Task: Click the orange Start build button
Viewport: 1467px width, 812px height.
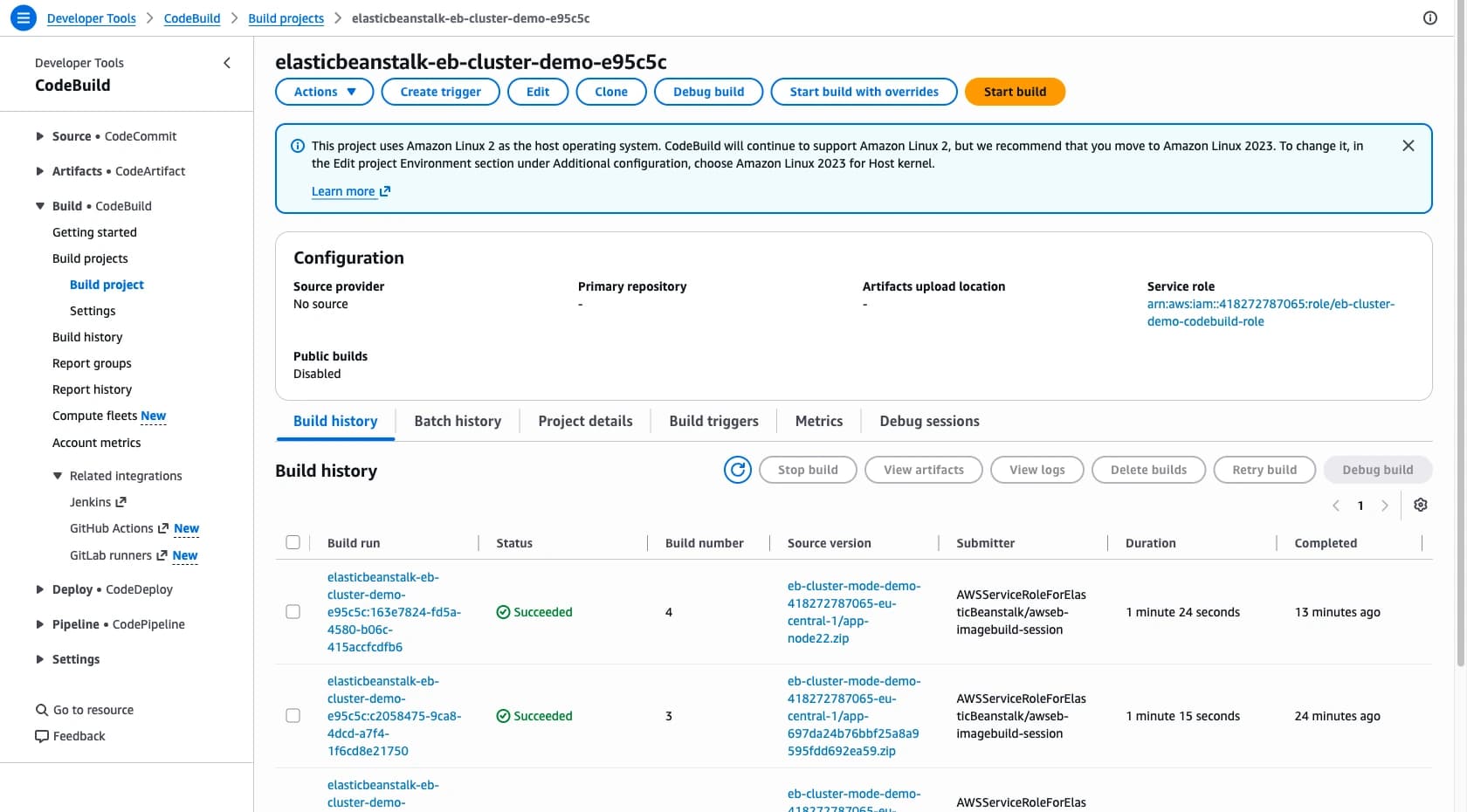Action: tap(1015, 92)
